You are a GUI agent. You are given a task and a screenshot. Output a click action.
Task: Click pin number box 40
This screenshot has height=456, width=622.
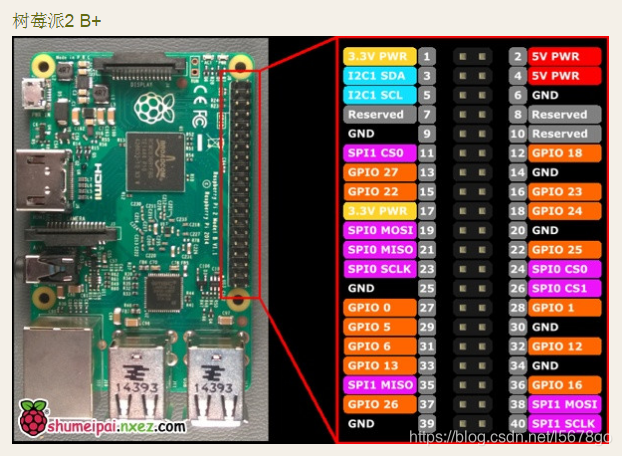pyautogui.click(x=518, y=424)
